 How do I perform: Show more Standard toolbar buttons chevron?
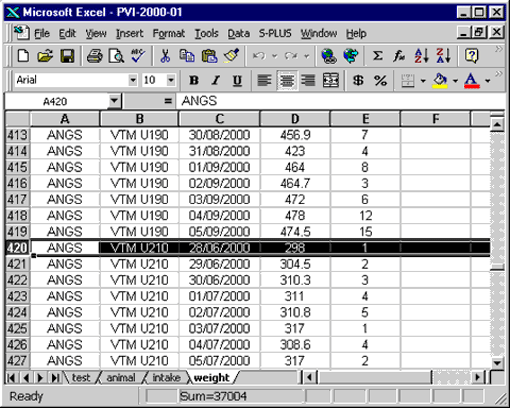498,49
